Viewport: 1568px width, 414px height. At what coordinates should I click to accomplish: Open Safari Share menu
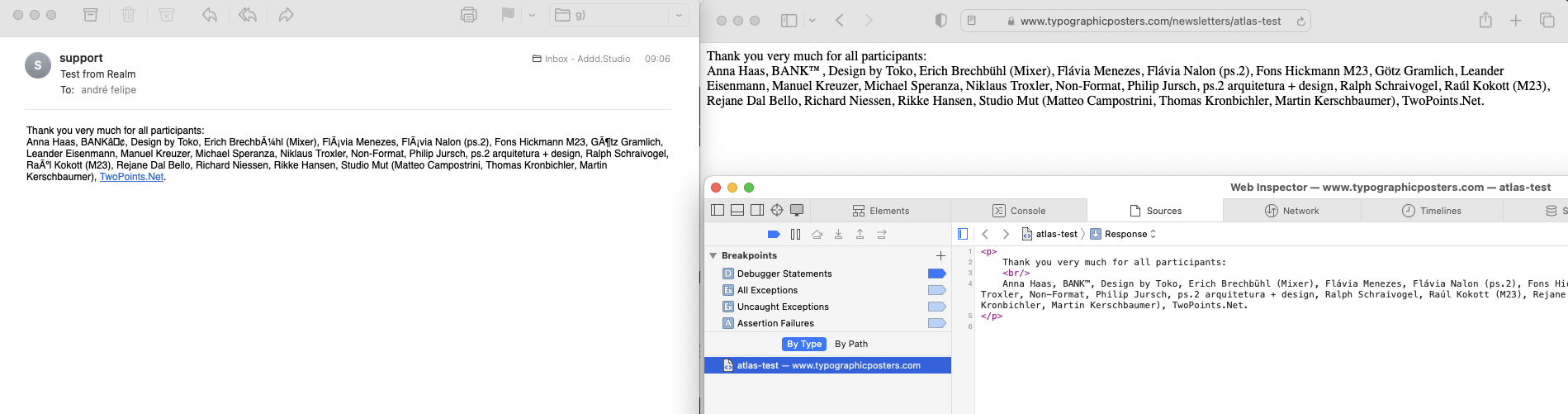1485,20
